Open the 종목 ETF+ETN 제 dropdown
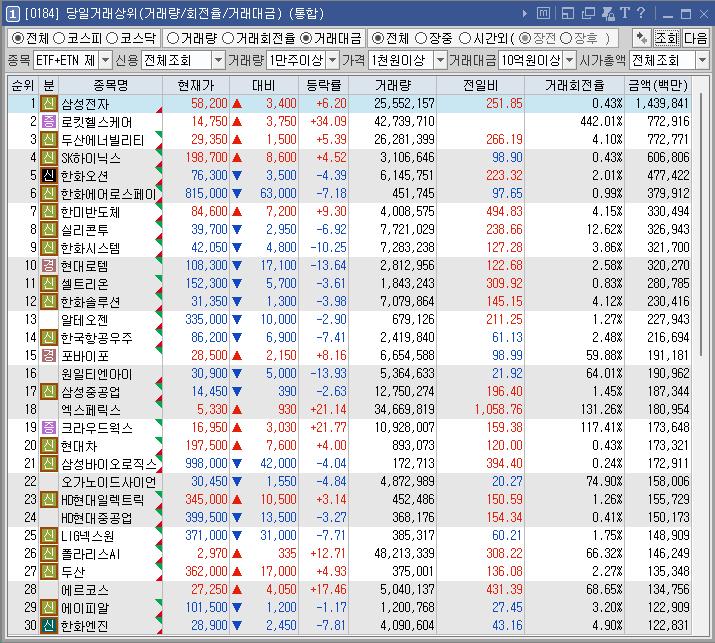Image resolution: width=715 pixels, height=643 pixels. [x=105, y=60]
